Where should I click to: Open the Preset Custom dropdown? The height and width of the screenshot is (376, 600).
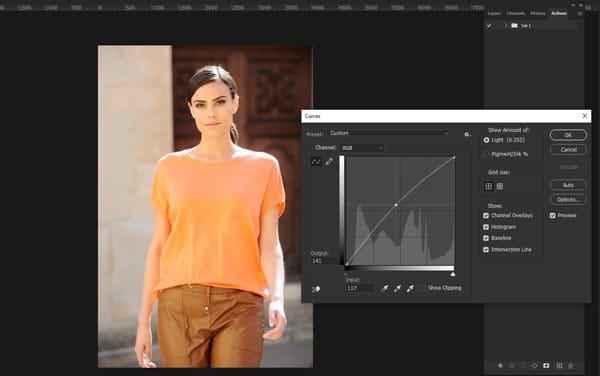click(389, 133)
